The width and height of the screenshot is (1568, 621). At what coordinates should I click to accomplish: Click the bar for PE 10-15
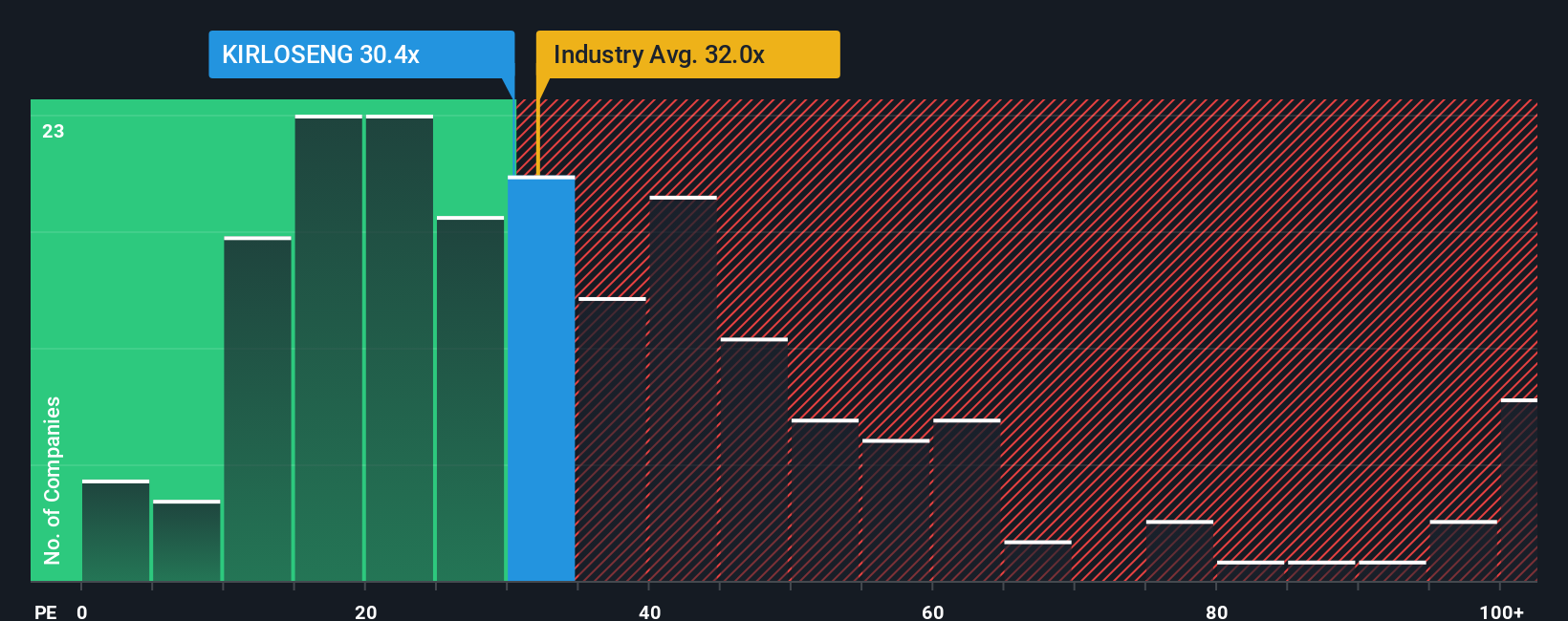click(258, 409)
